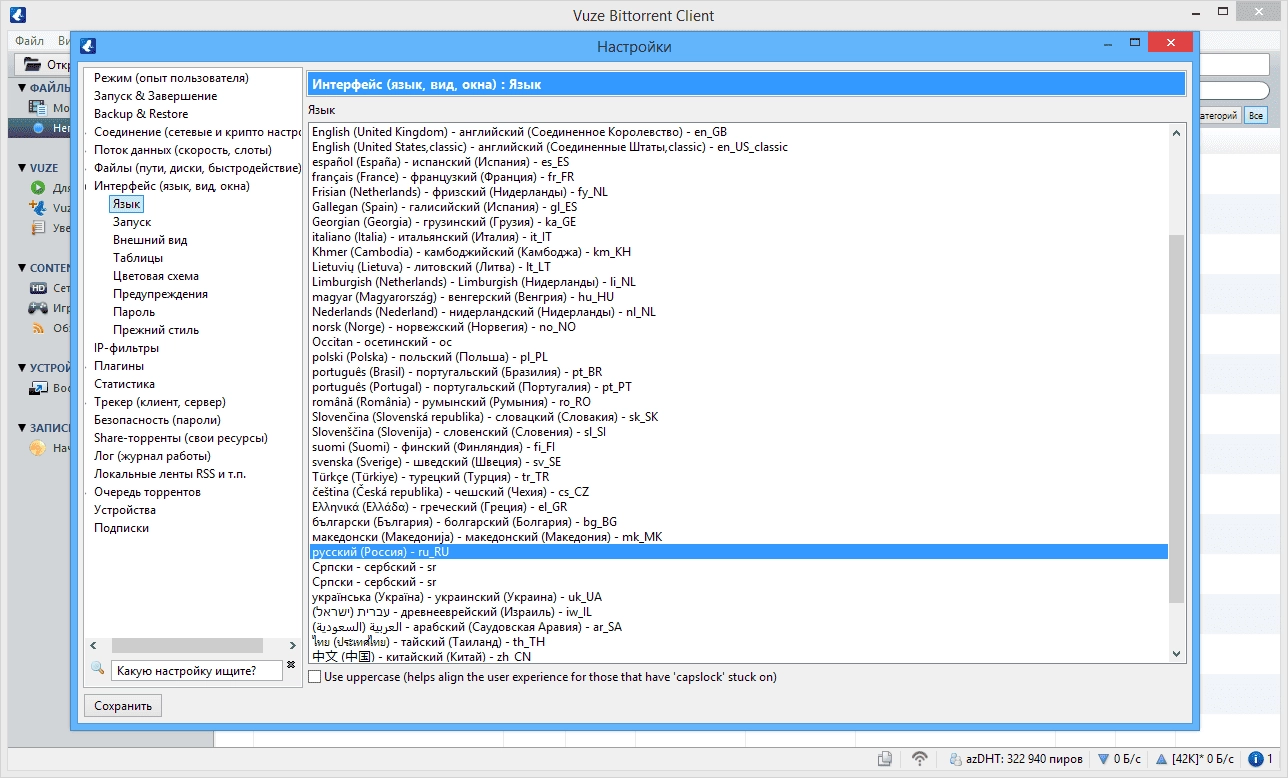
Task: Click the magnifier icon beside the settings search
Action: pos(98,668)
